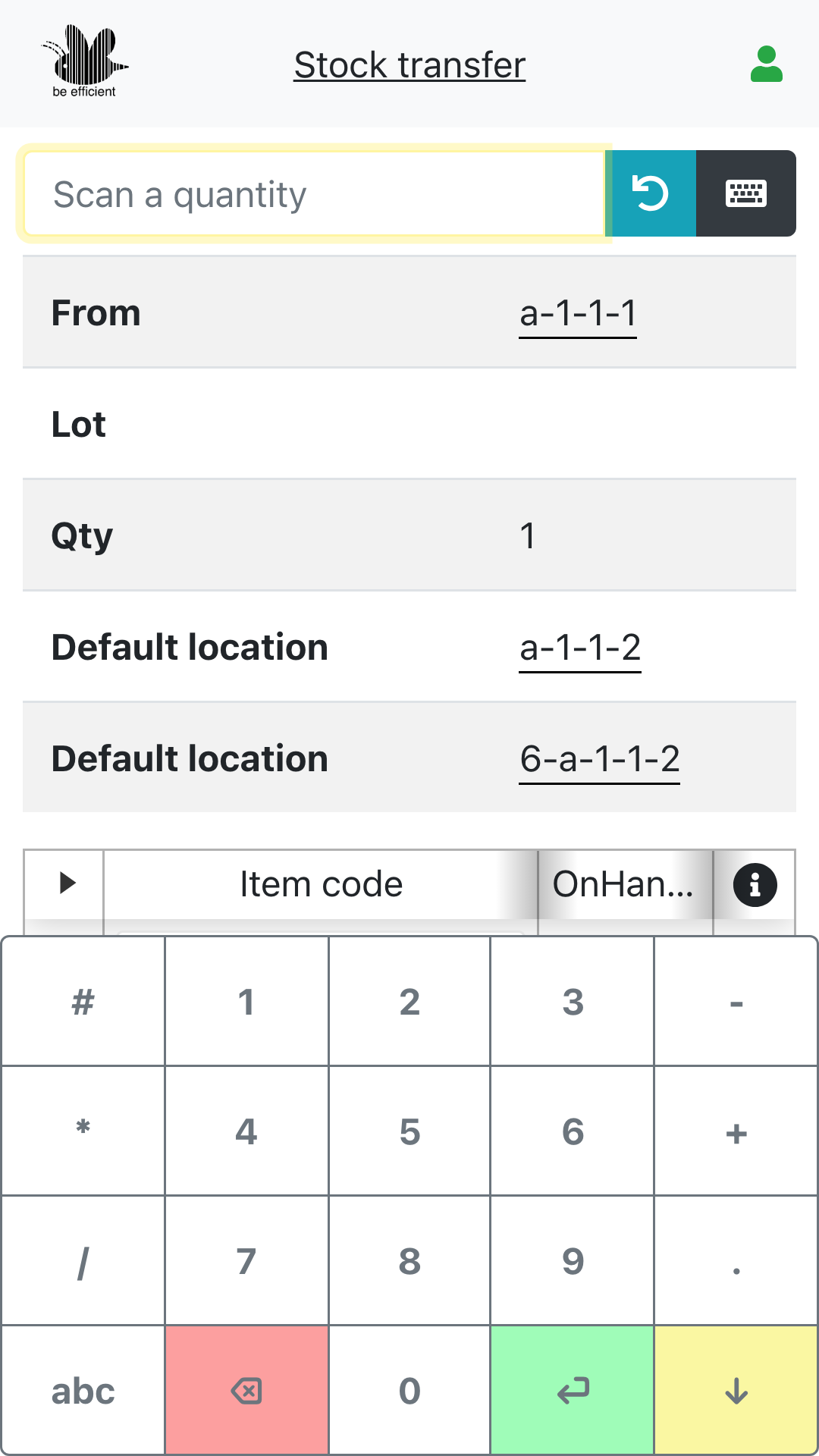The height and width of the screenshot is (1456, 819).
Task: Select default location 6-a-1-1-2 link
Action: coord(599,759)
